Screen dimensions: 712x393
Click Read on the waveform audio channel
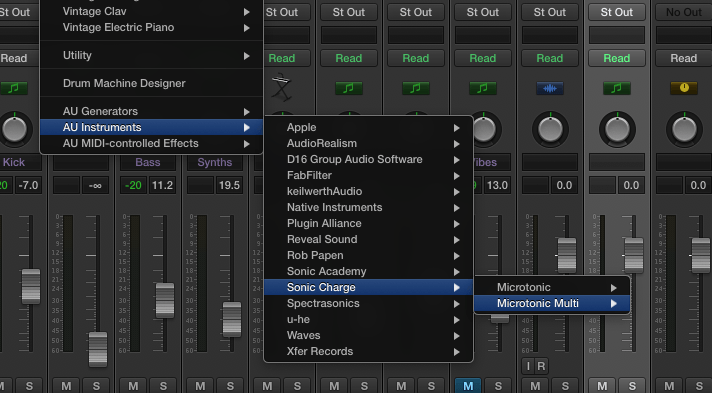click(x=549, y=58)
